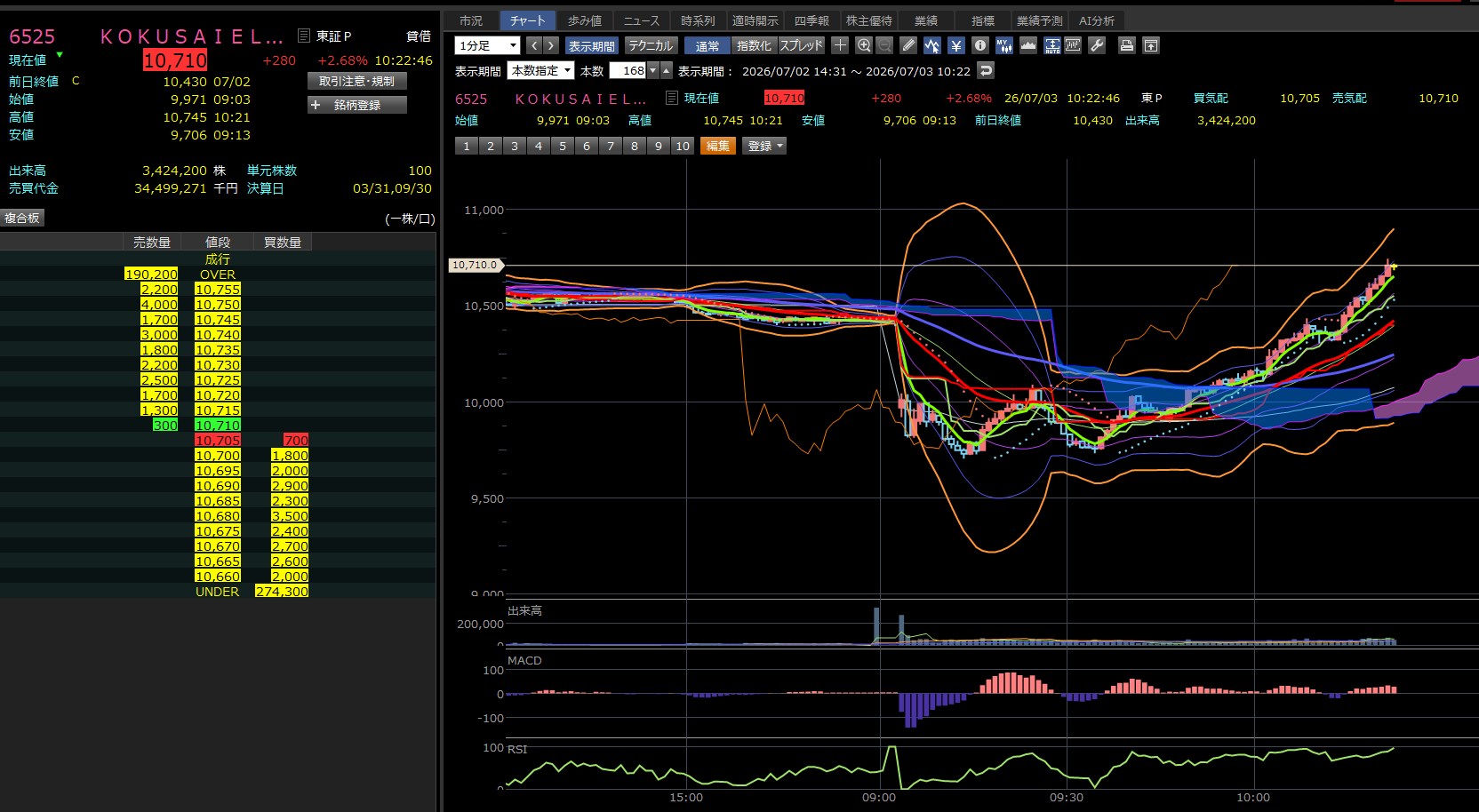Select chart preset 3
The height and width of the screenshot is (812, 1479).
(x=515, y=146)
